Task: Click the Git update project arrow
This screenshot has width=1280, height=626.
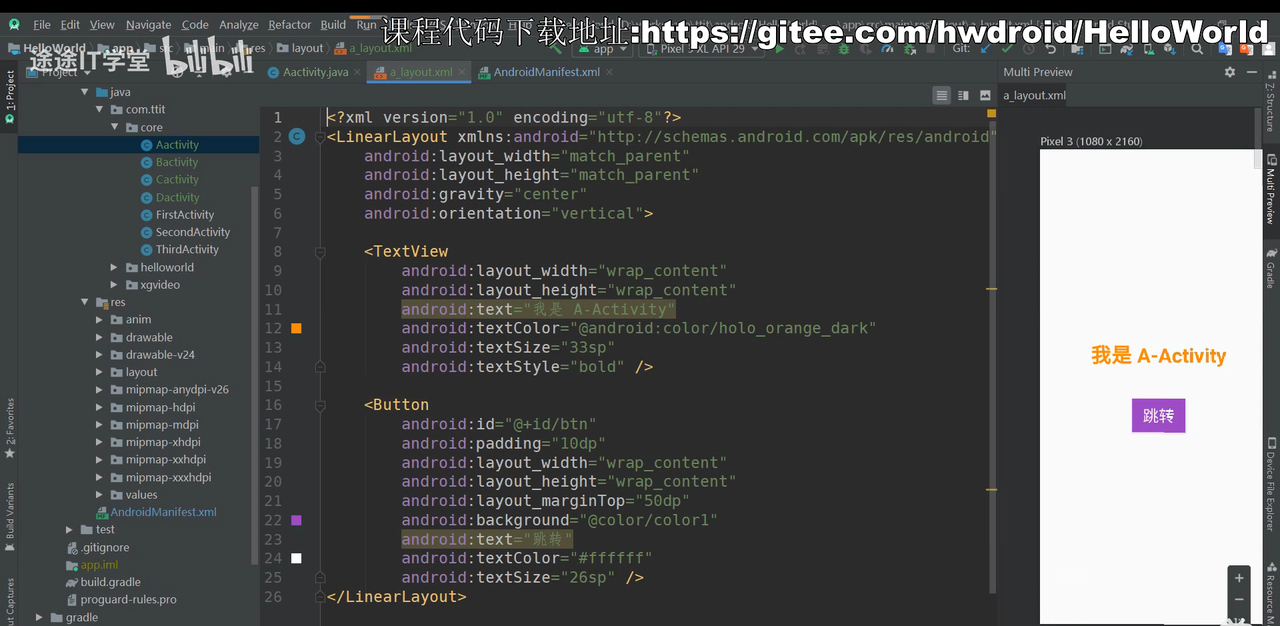Action: pos(986,48)
